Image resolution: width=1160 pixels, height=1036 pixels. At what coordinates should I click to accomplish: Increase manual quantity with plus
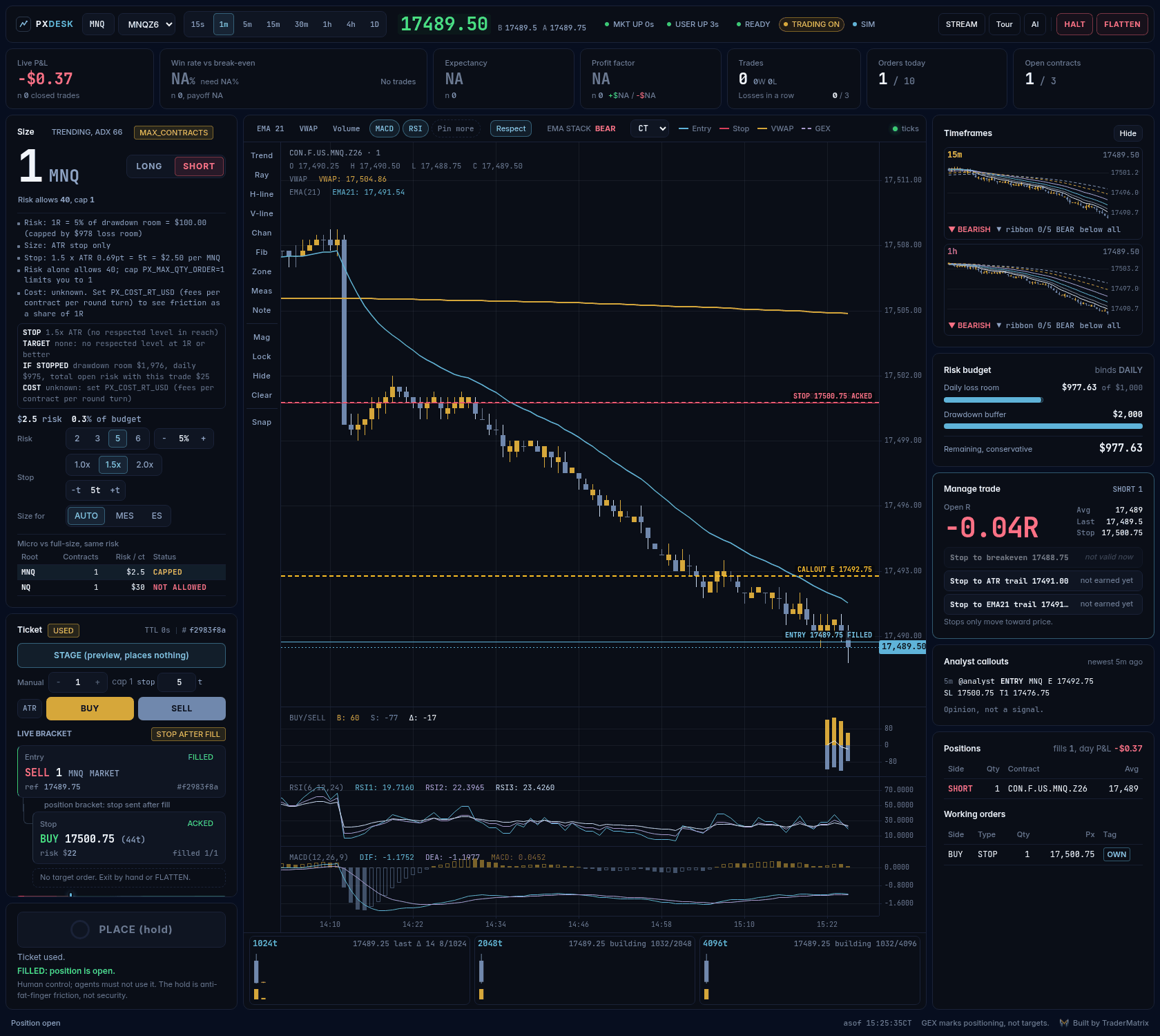click(97, 682)
